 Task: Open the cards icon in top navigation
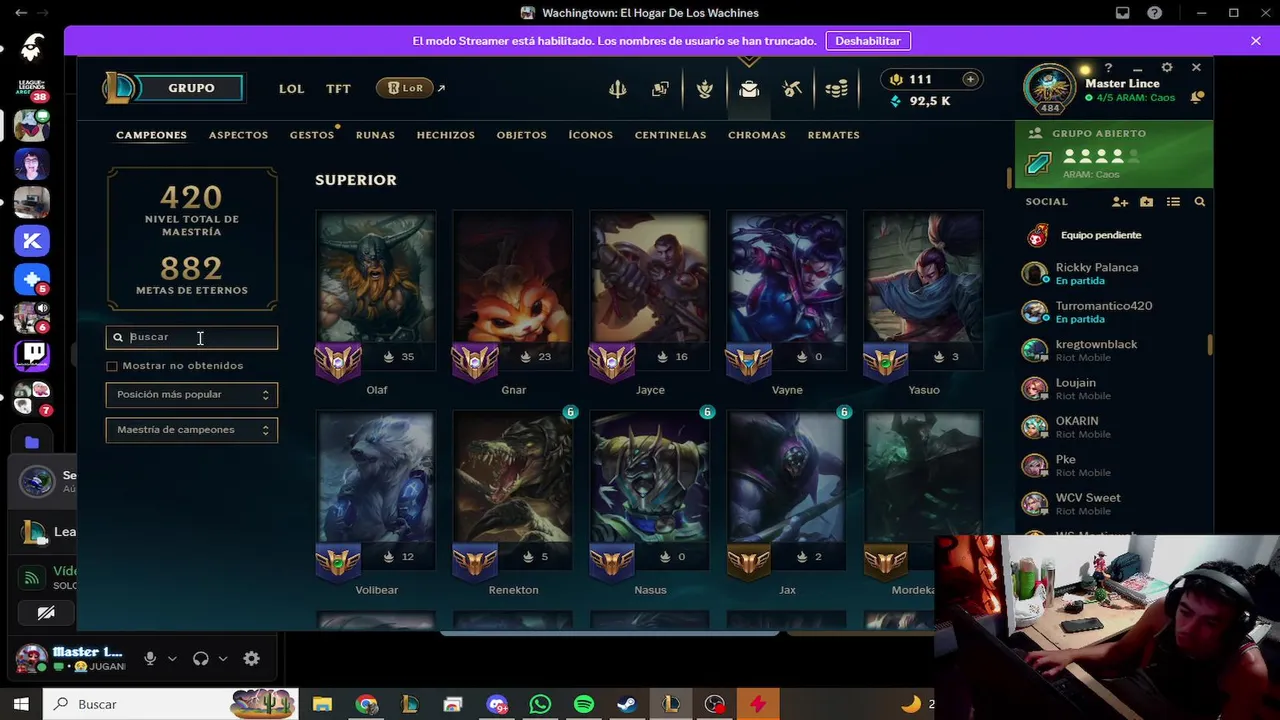[660, 89]
